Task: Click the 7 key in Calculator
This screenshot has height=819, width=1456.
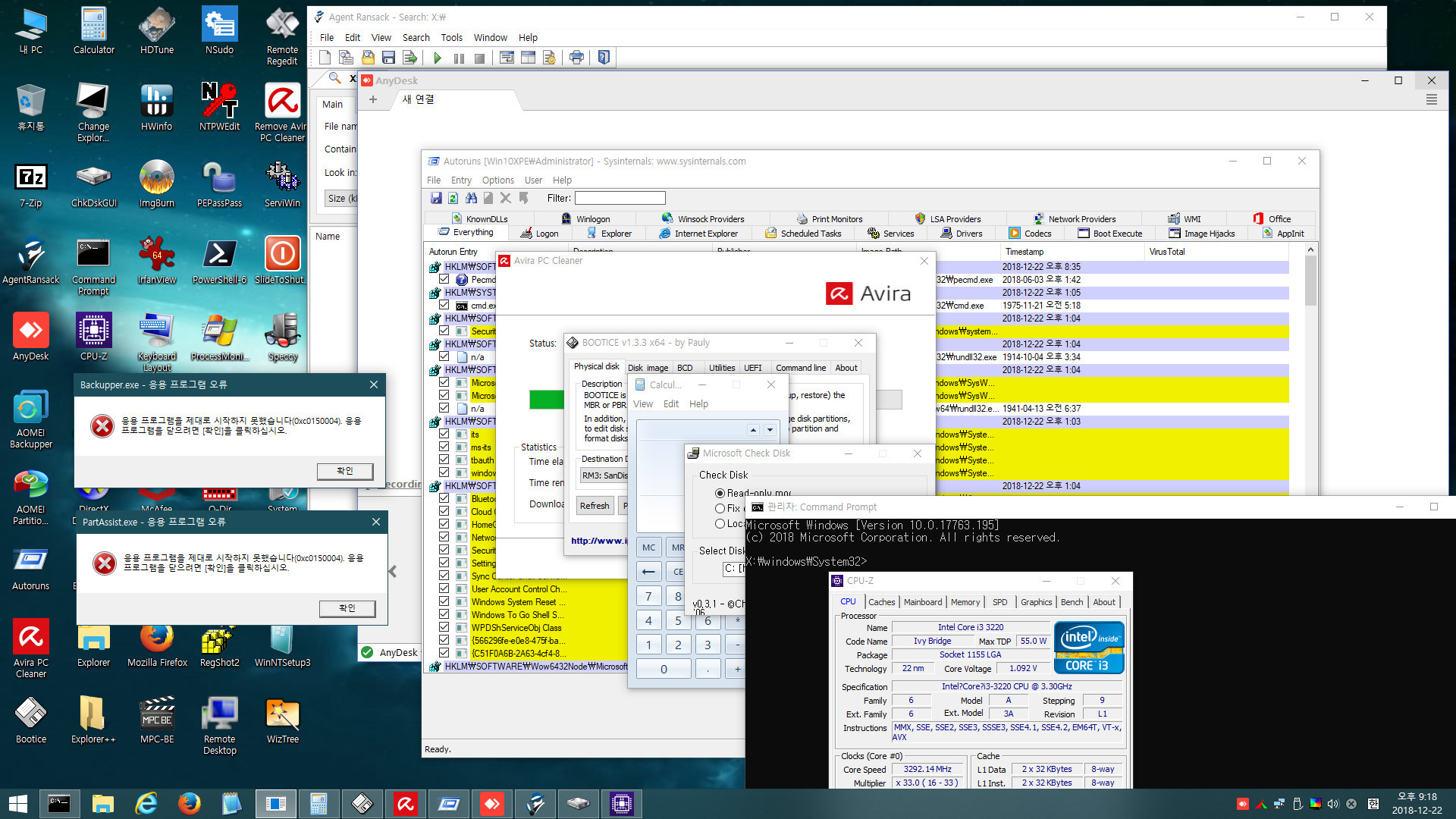Action: pyautogui.click(x=648, y=596)
